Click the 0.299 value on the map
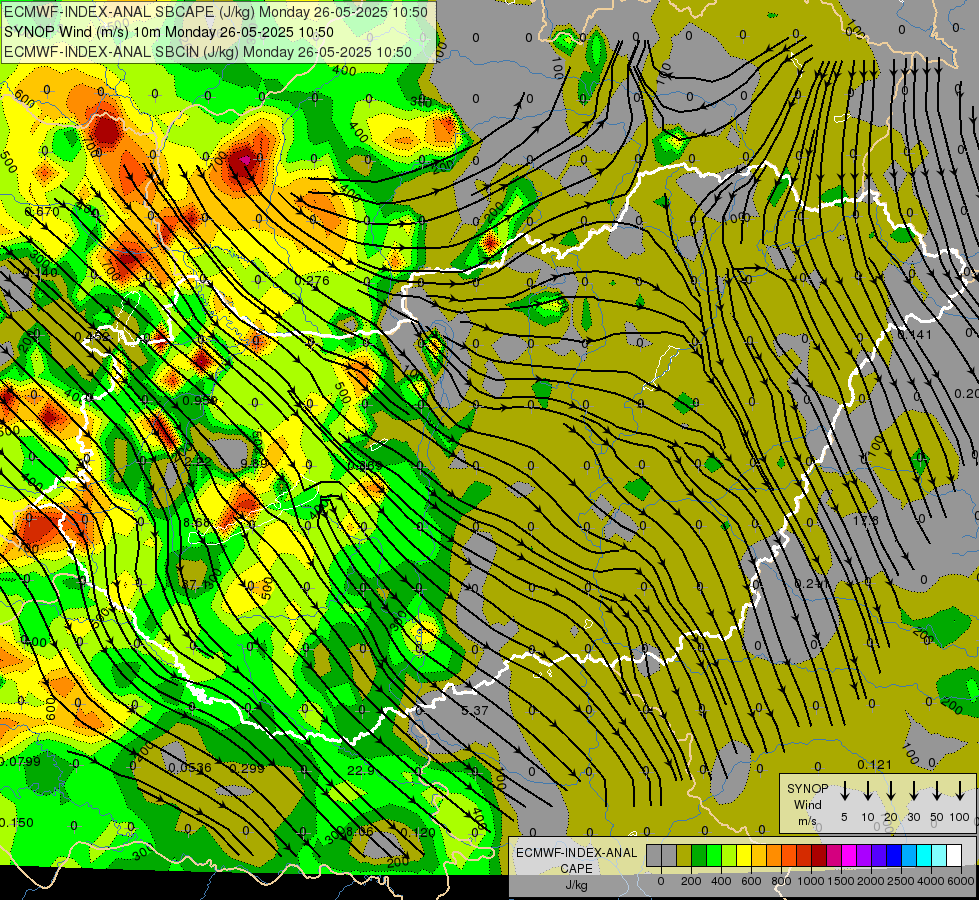Image resolution: width=979 pixels, height=900 pixels. (x=247, y=768)
